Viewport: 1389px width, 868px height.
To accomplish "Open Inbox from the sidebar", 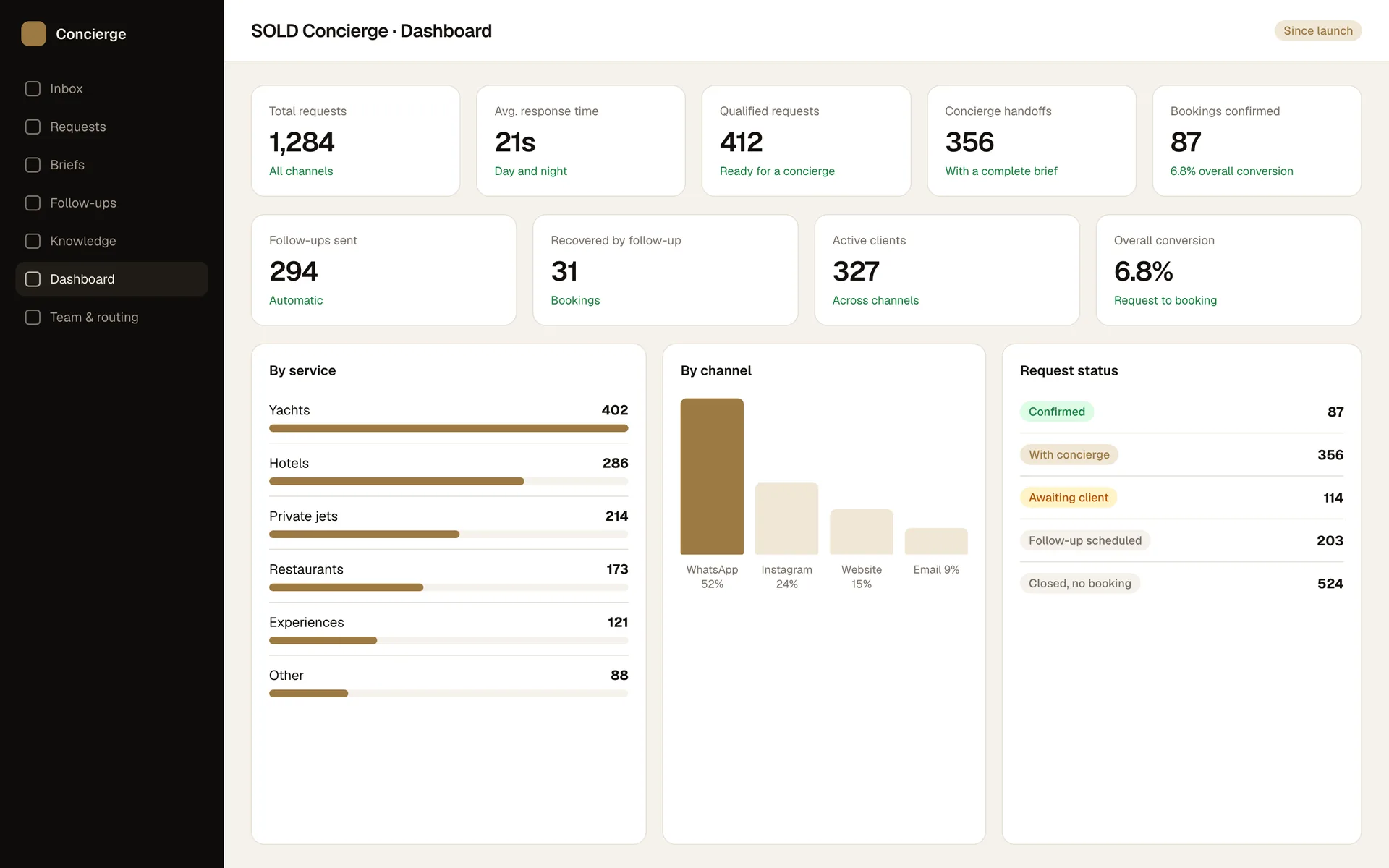I will coord(111,88).
